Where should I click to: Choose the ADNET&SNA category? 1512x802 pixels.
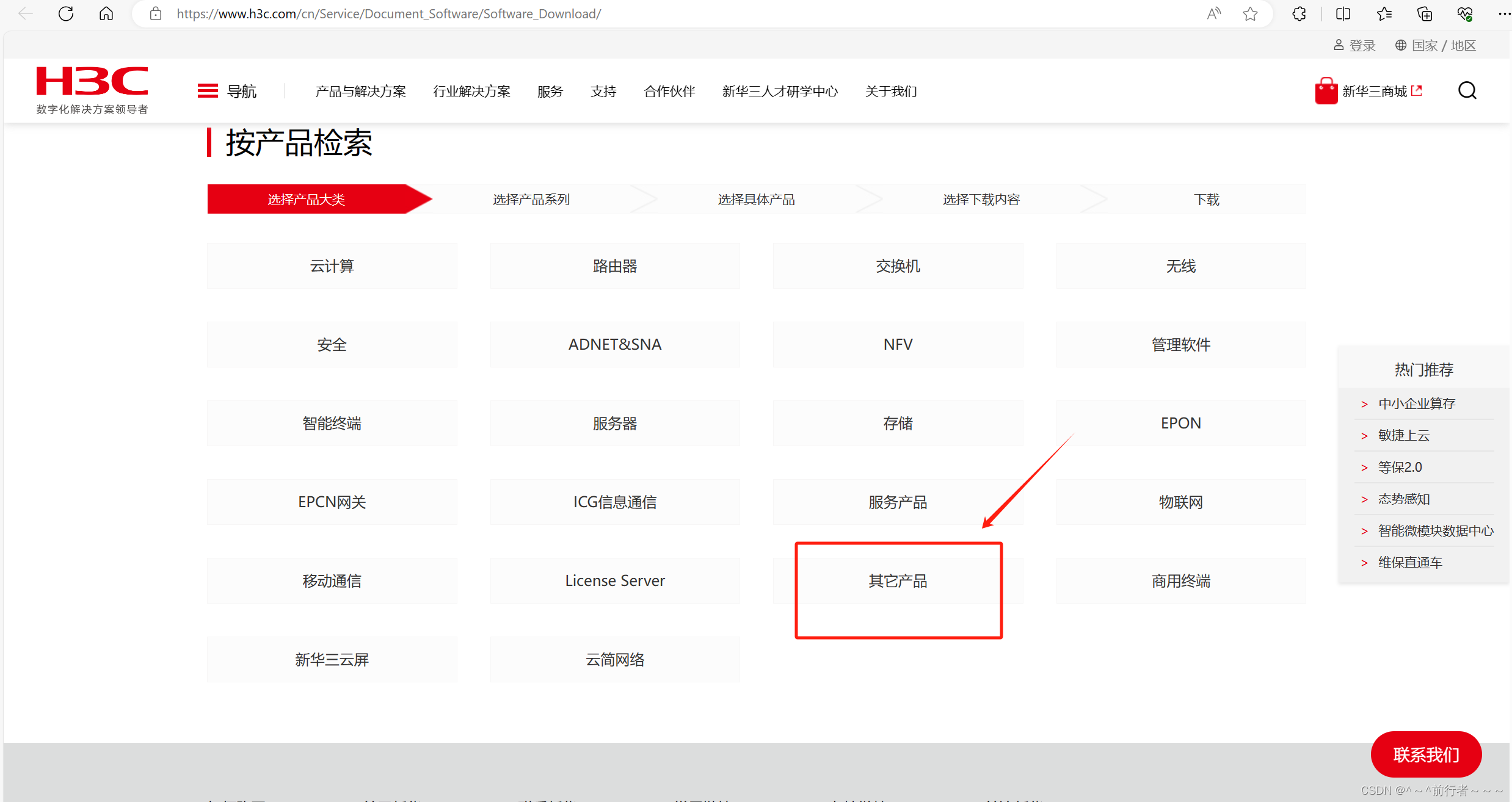point(615,344)
